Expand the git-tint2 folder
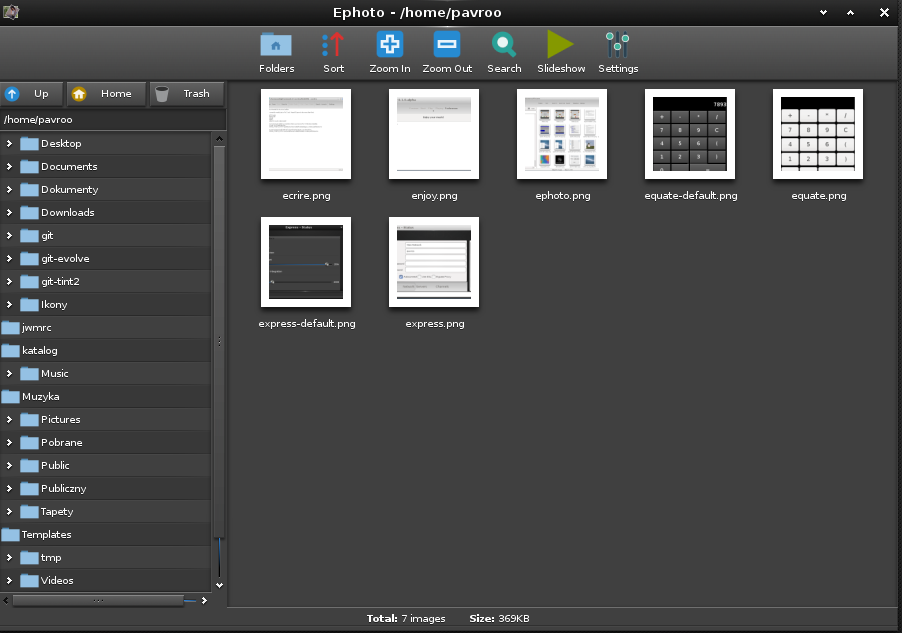Screen dimensions: 902x633 pyautogui.click(x=9, y=281)
